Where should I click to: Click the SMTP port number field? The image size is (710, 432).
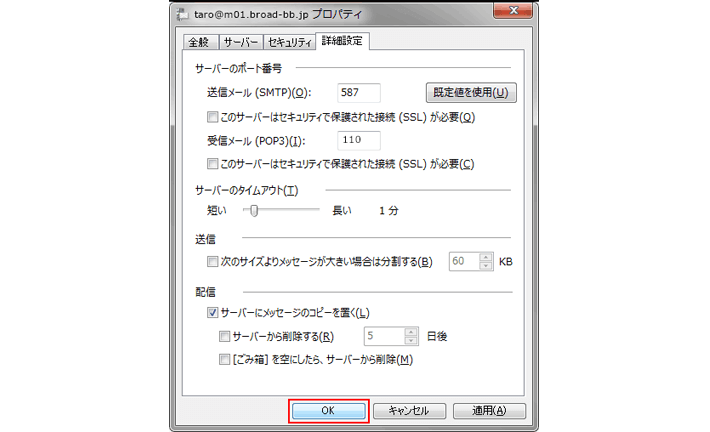359,94
